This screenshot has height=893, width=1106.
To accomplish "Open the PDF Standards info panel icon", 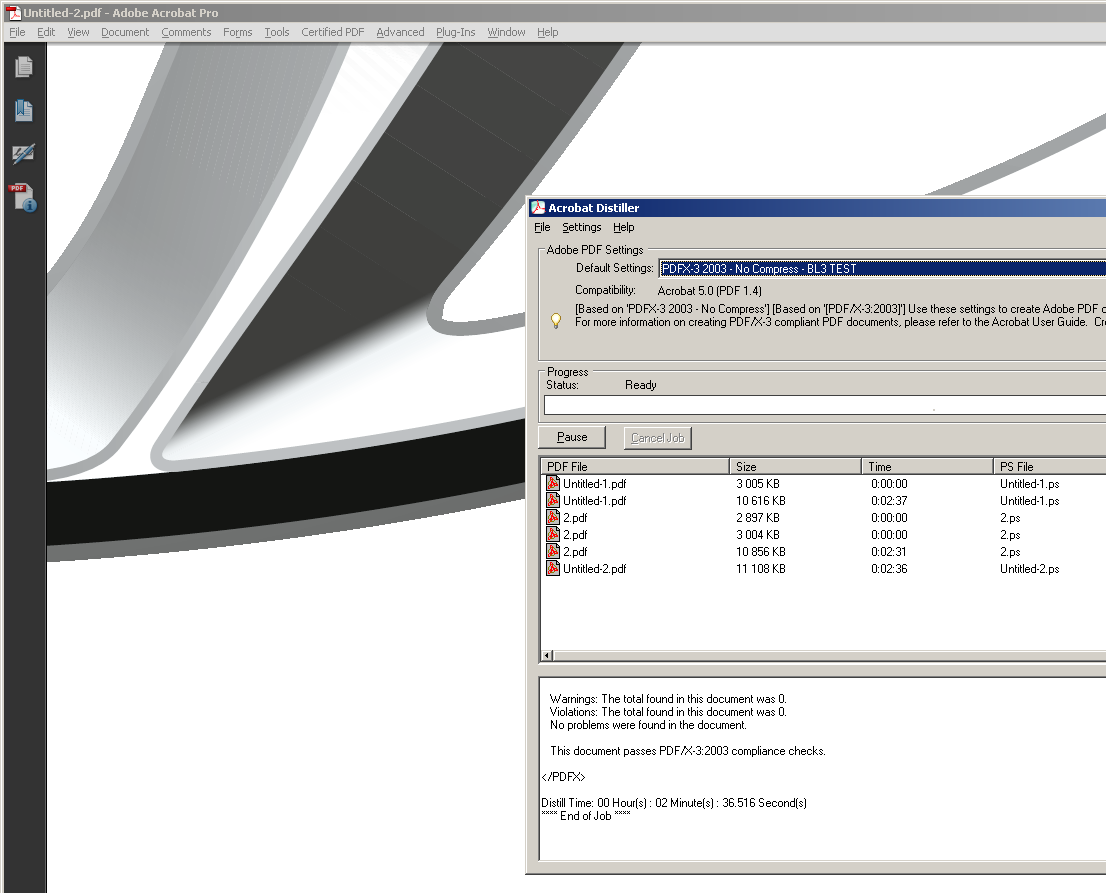I will pyautogui.click(x=23, y=198).
